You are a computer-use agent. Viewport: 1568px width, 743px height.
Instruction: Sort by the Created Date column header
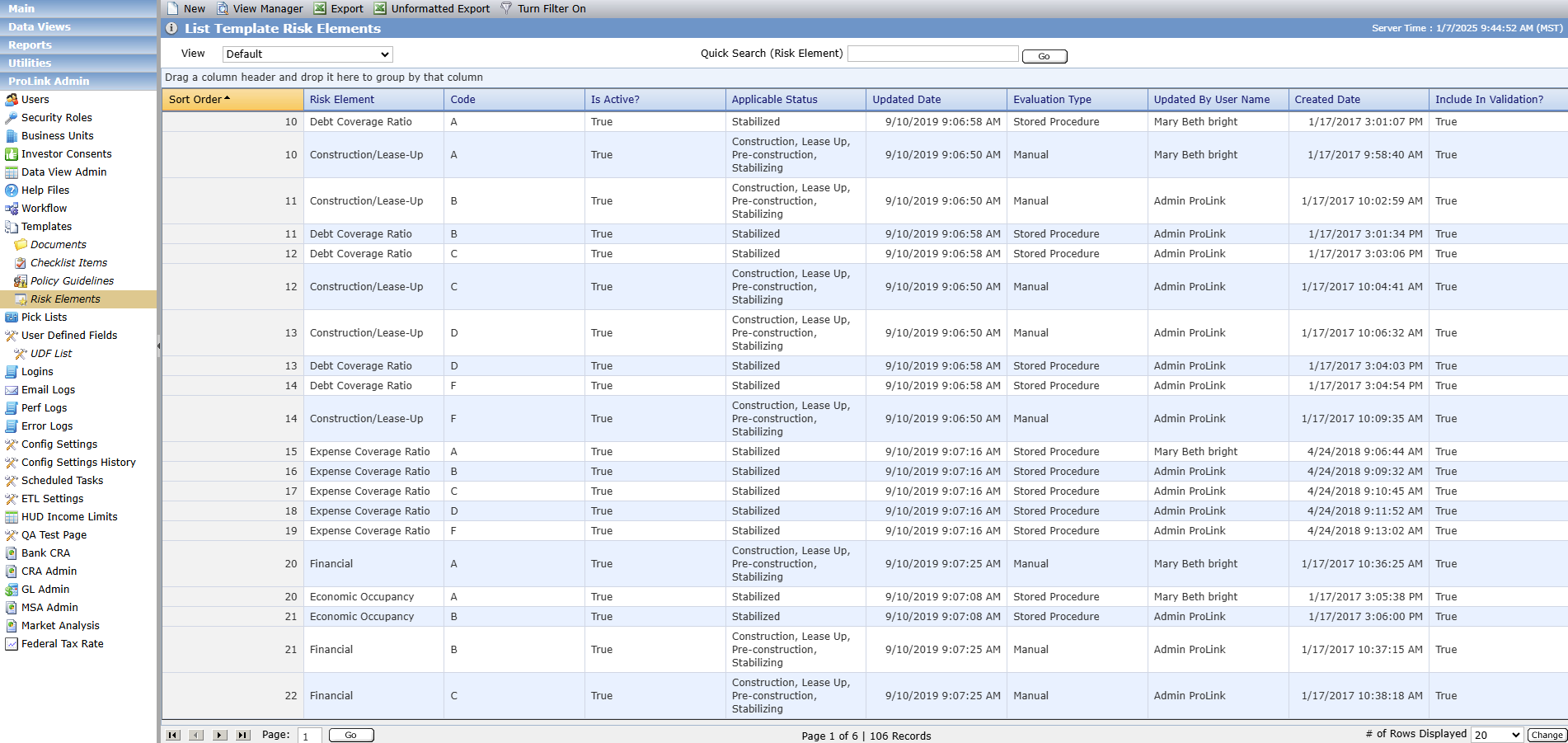1359,100
